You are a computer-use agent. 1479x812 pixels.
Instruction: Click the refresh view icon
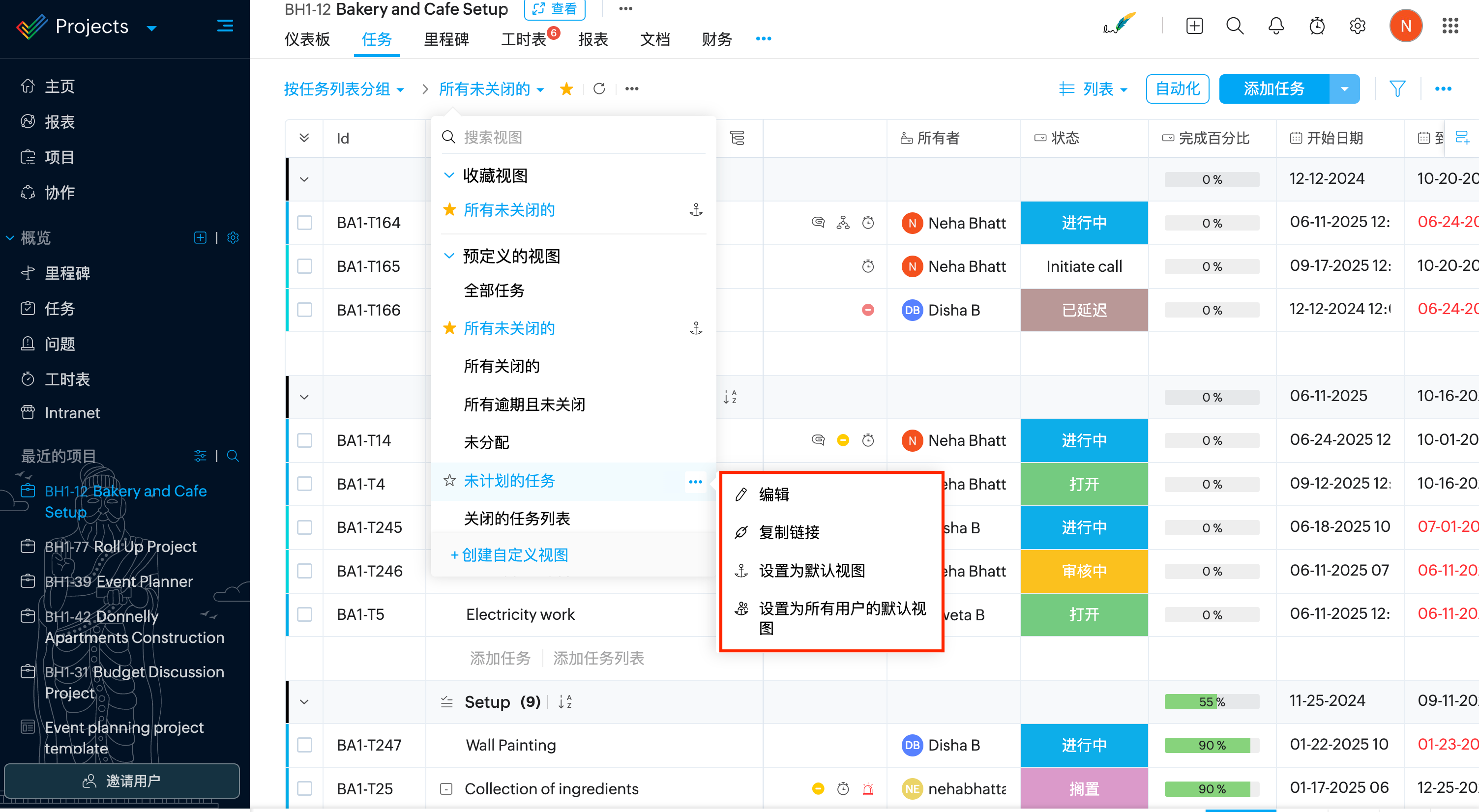tap(599, 88)
